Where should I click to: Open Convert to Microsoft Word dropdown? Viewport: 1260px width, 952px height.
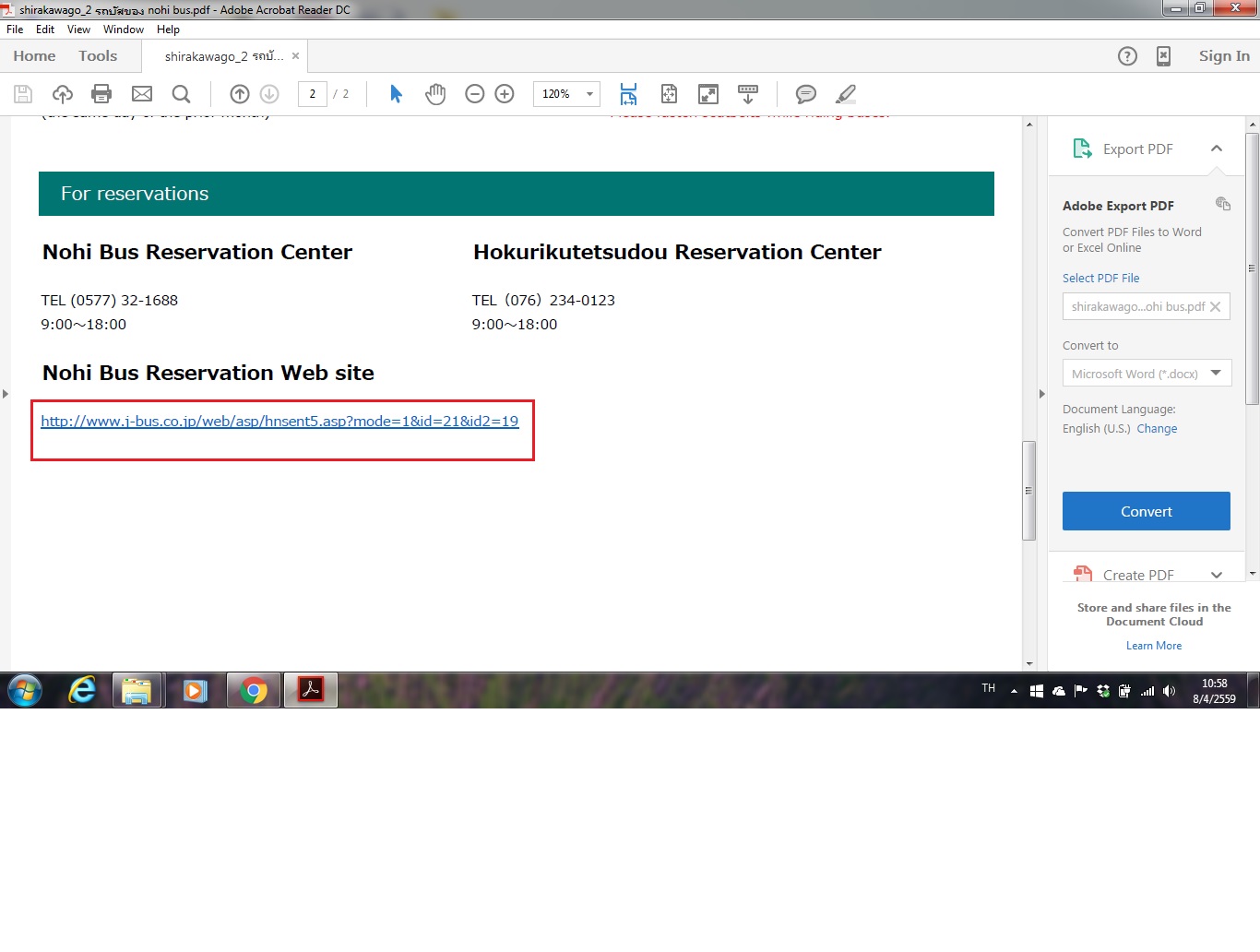[x=1147, y=373]
